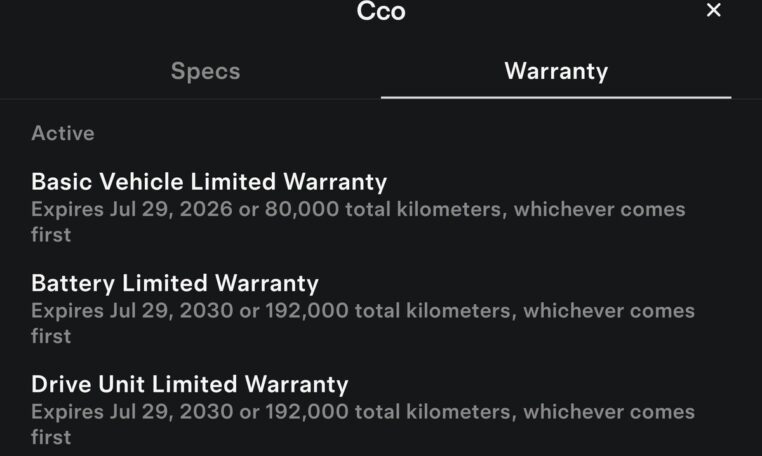Select the Warranty tab

[556, 72]
